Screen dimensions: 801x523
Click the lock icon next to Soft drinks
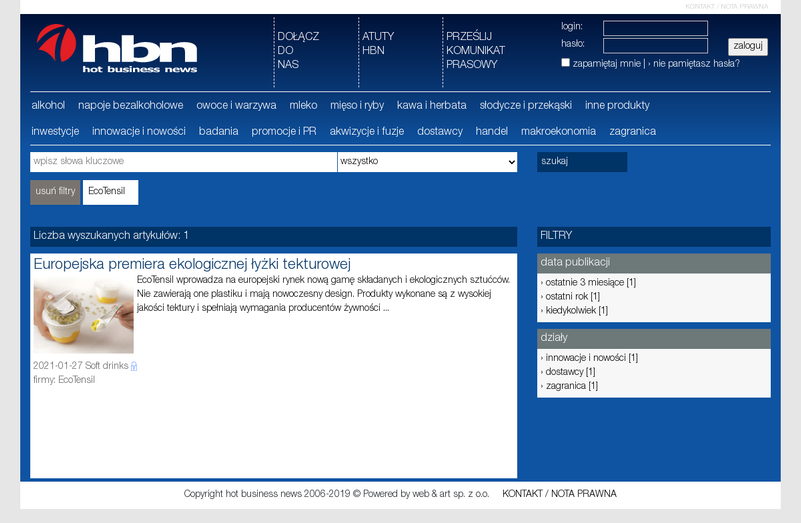[x=134, y=366]
